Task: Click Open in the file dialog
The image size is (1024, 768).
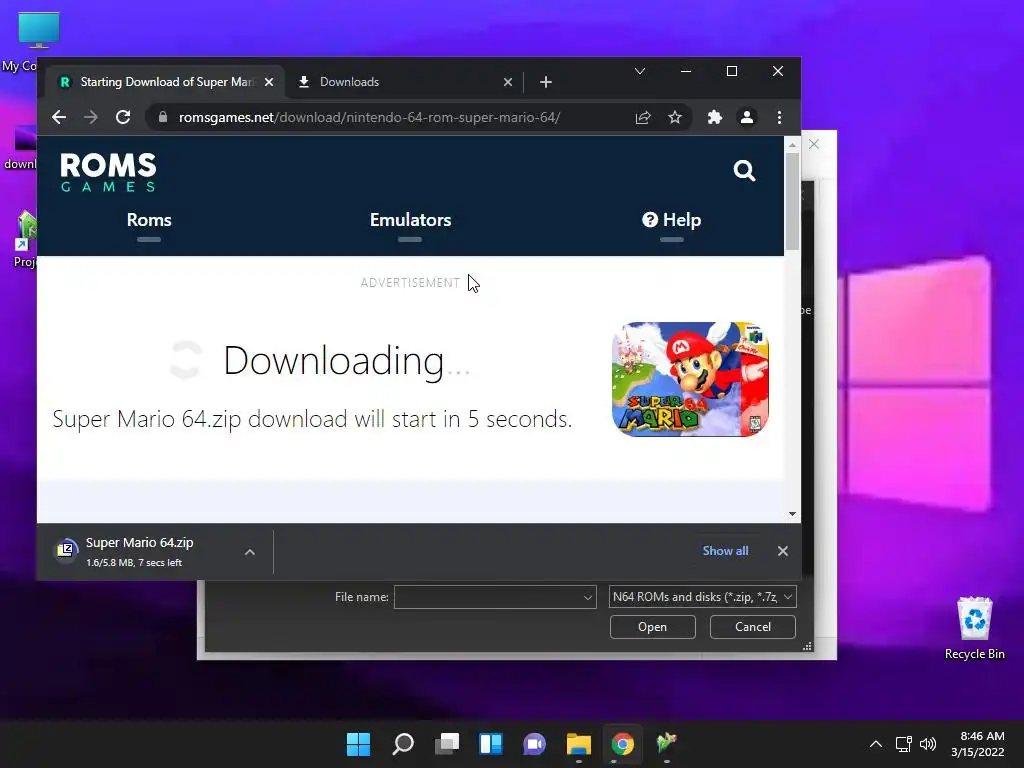Action: (652, 627)
